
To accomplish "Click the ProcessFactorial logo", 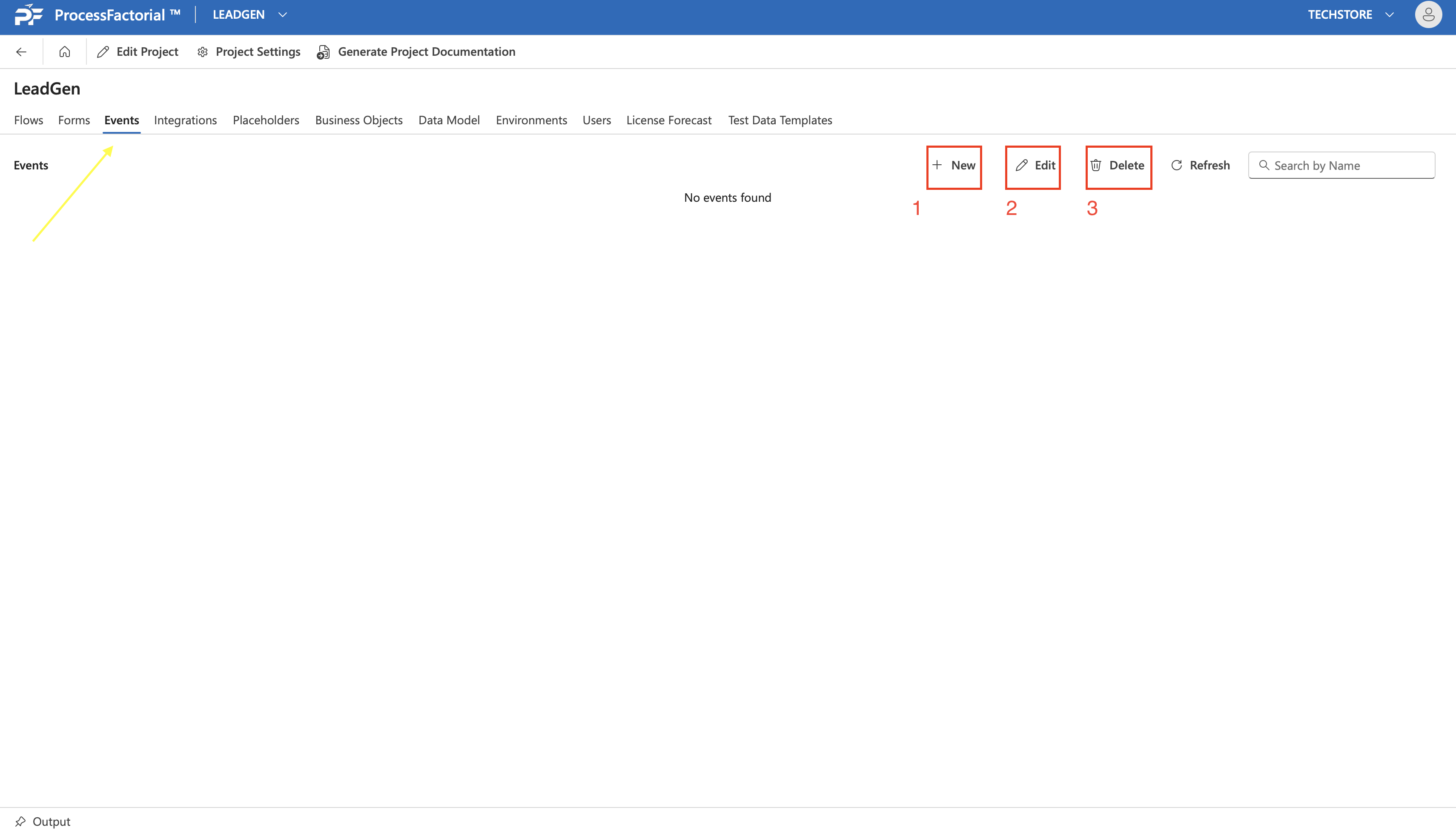I will 29,14.
